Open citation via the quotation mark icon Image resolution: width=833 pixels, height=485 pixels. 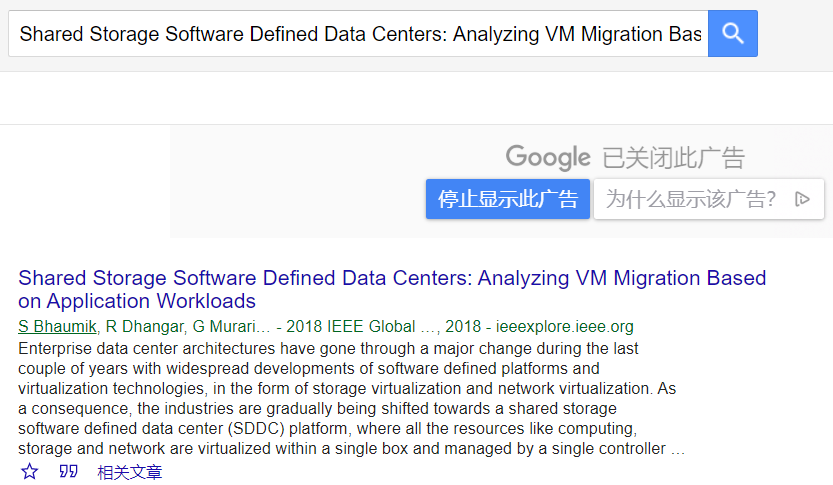(x=68, y=471)
